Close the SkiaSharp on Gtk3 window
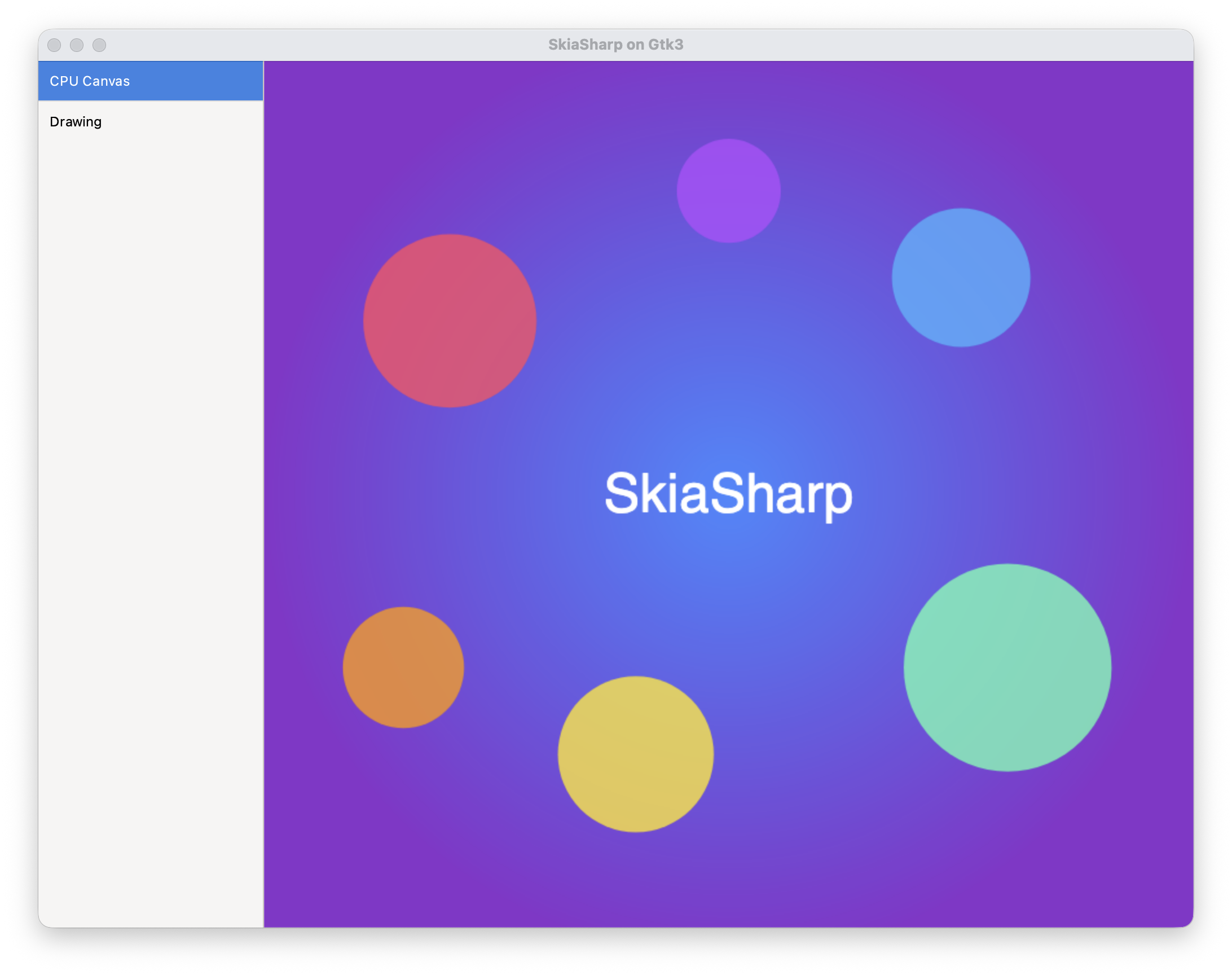The image size is (1232, 975). click(x=54, y=45)
